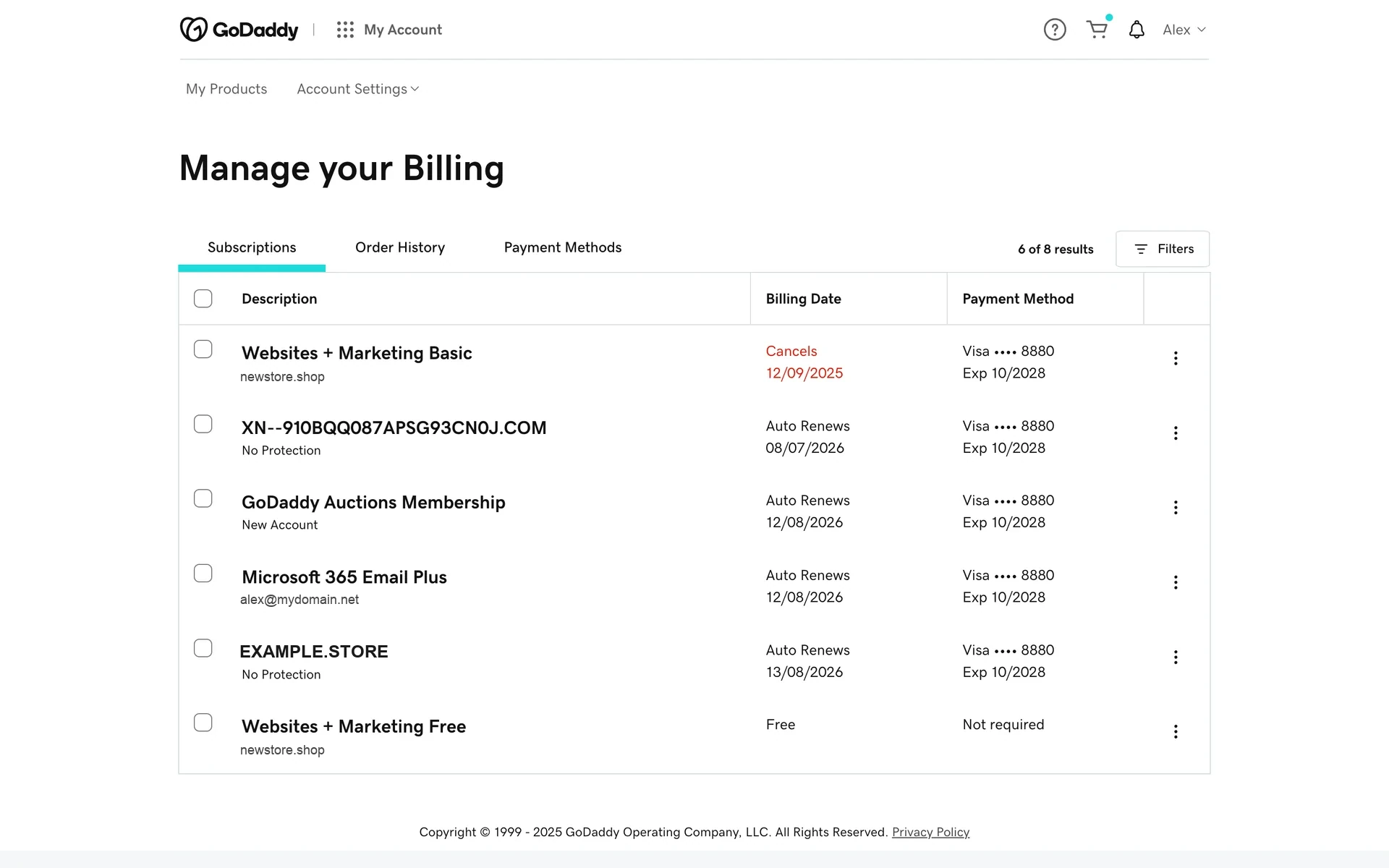The image size is (1389, 868).
Task: Open the help question mark icon
Action: pos(1055,30)
